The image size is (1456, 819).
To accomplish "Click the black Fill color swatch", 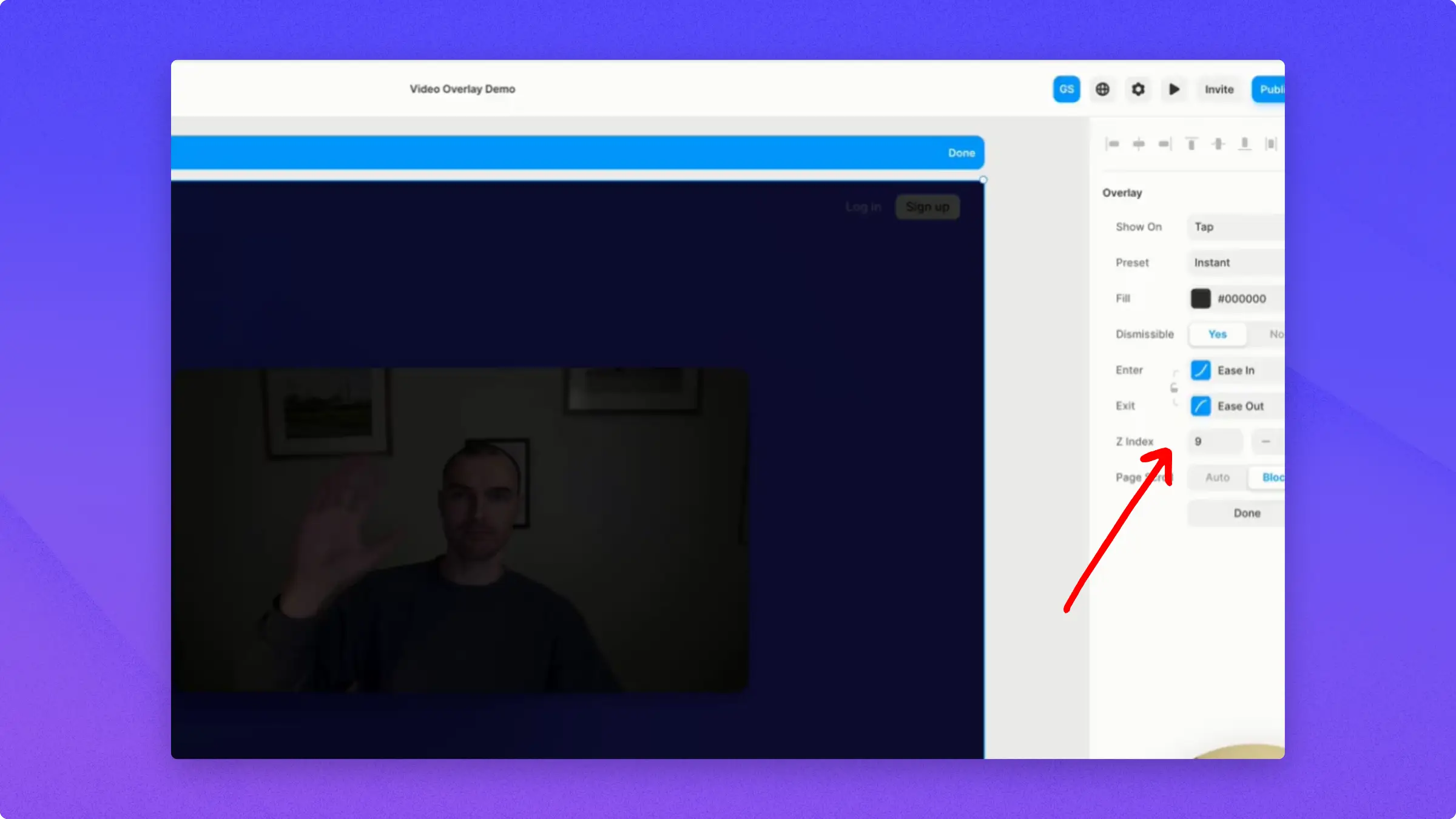I will 1200,298.
